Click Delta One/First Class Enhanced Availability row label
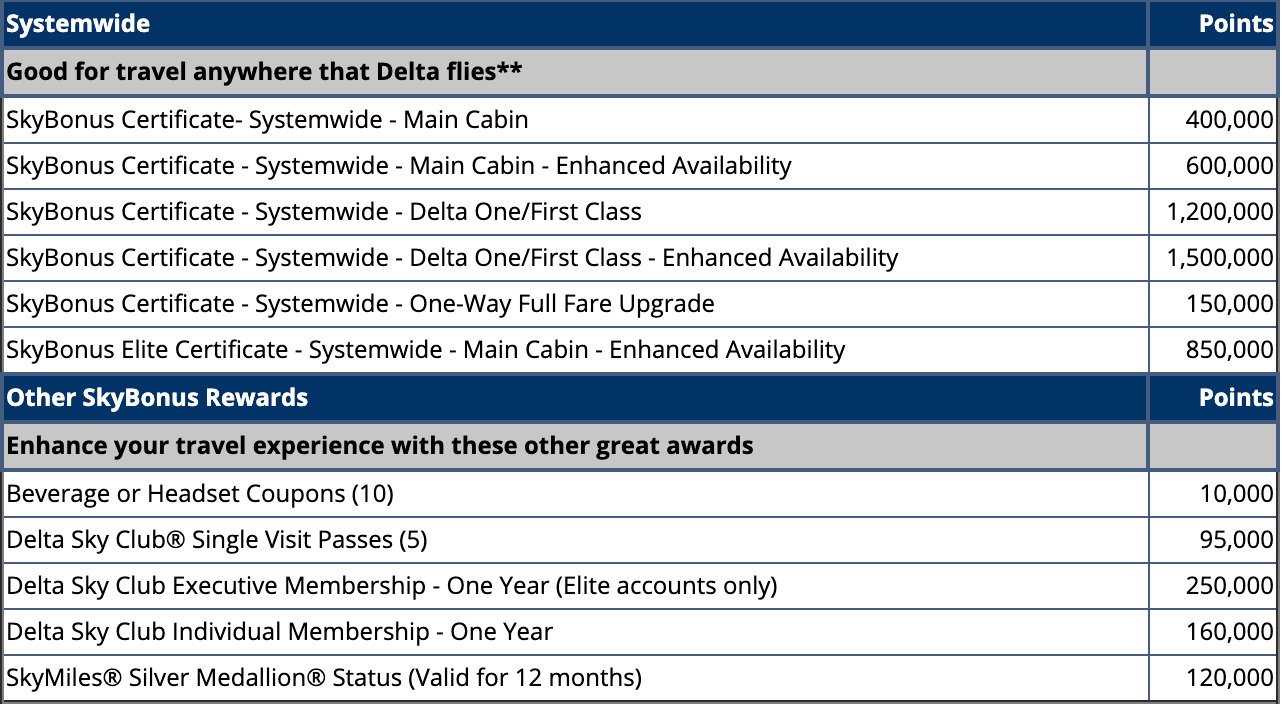 [452, 258]
